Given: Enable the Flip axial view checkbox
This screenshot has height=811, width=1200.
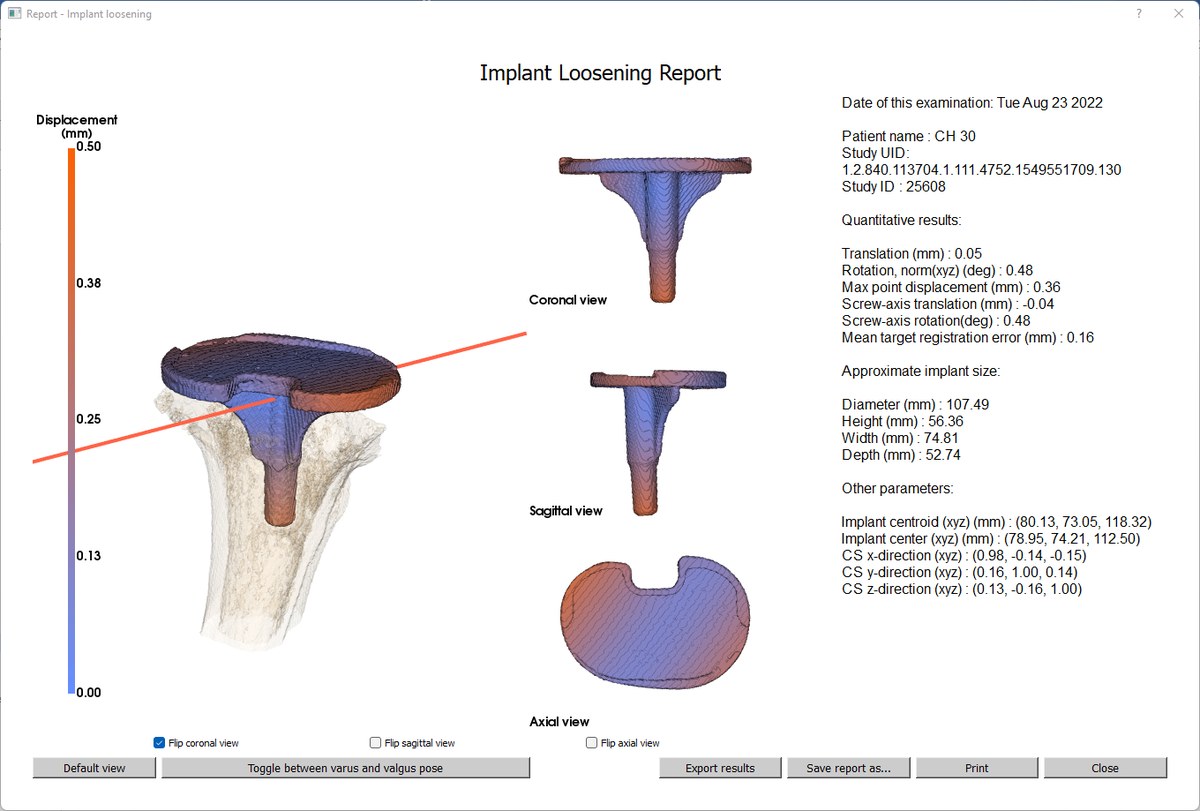Looking at the screenshot, I should pyautogui.click(x=592, y=743).
